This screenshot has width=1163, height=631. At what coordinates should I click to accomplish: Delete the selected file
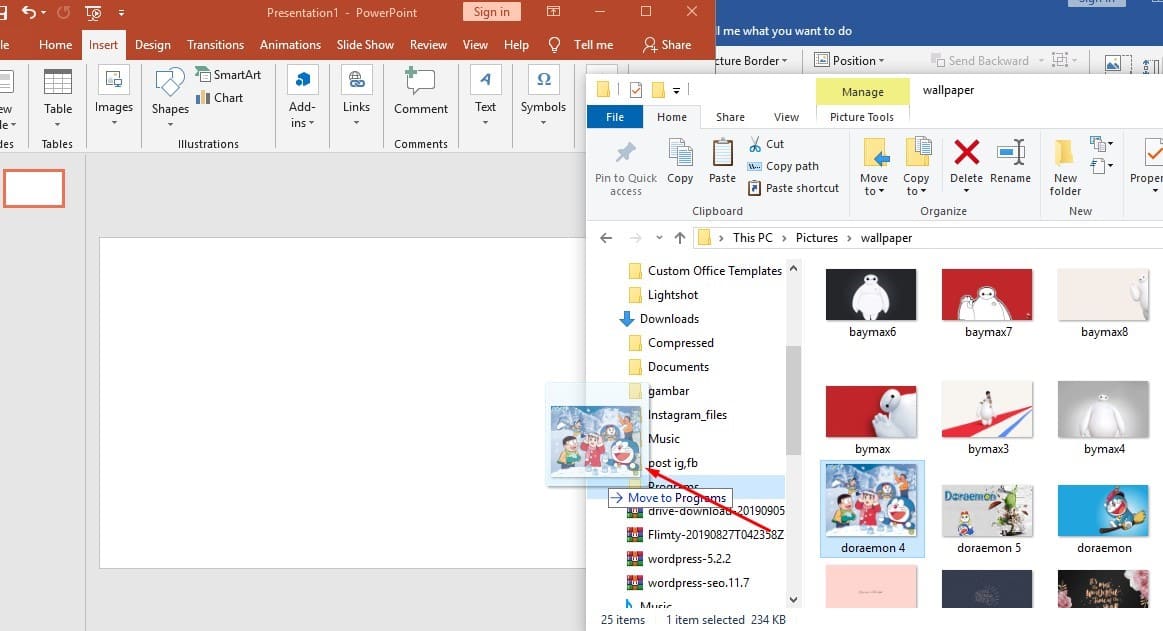(x=966, y=165)
